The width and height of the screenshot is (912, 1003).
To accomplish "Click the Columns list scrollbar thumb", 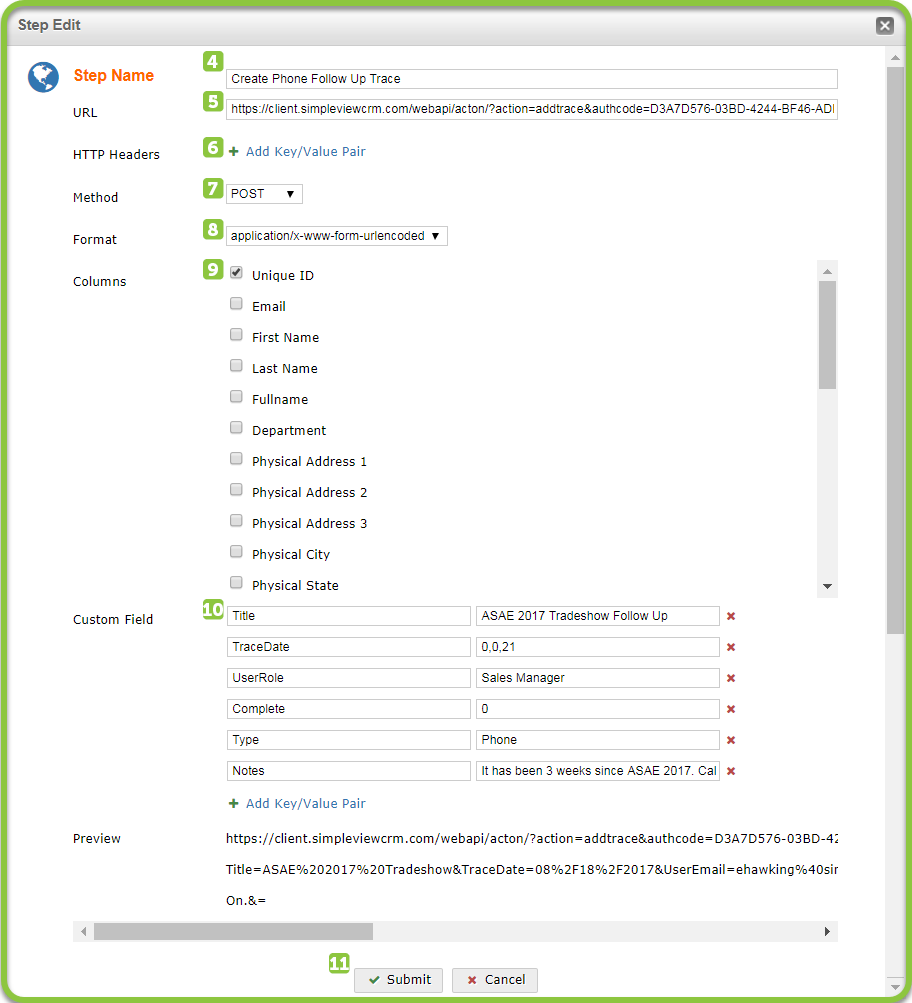I will pyautogui.click(x=827, y=335).
